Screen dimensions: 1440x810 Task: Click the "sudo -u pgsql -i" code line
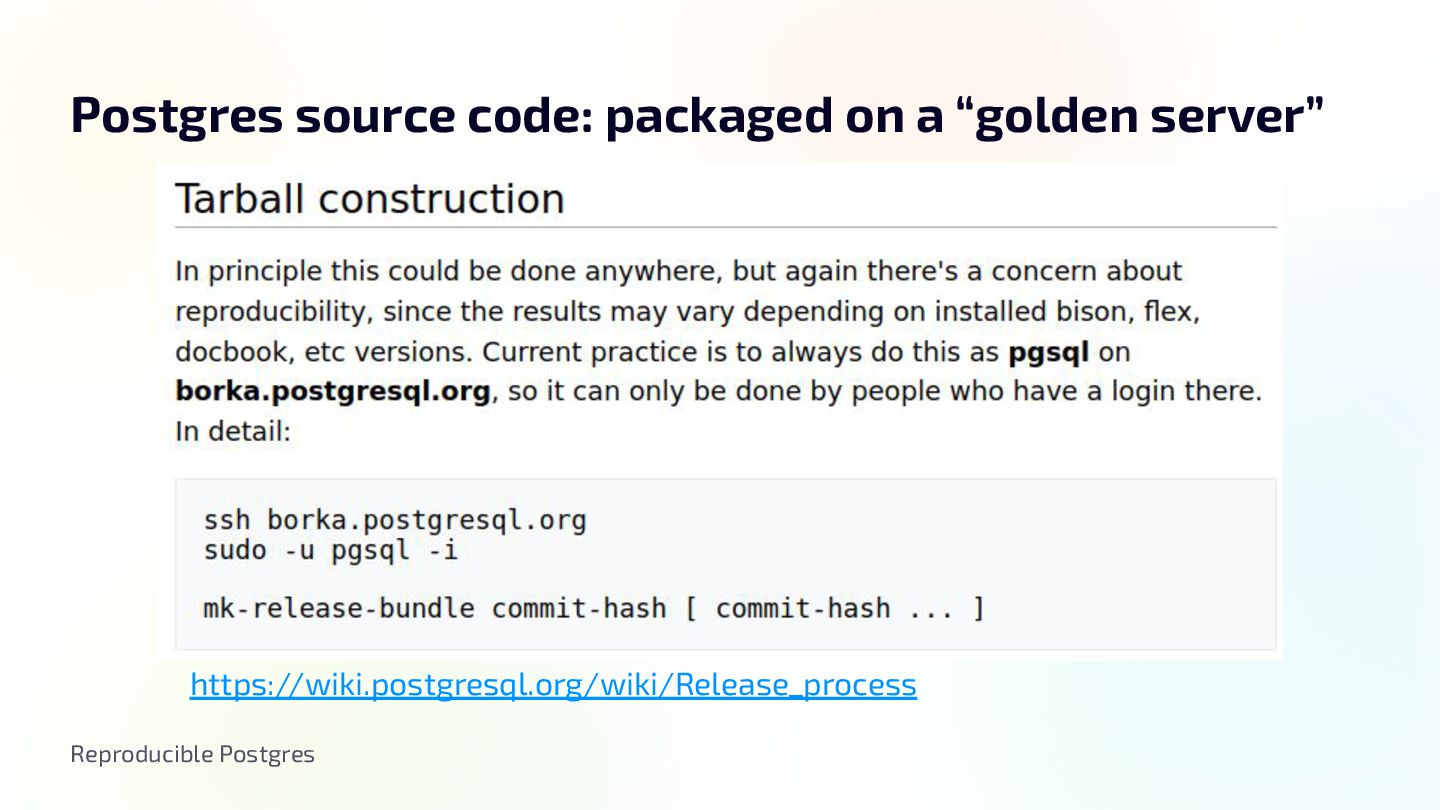pos(330,550)
